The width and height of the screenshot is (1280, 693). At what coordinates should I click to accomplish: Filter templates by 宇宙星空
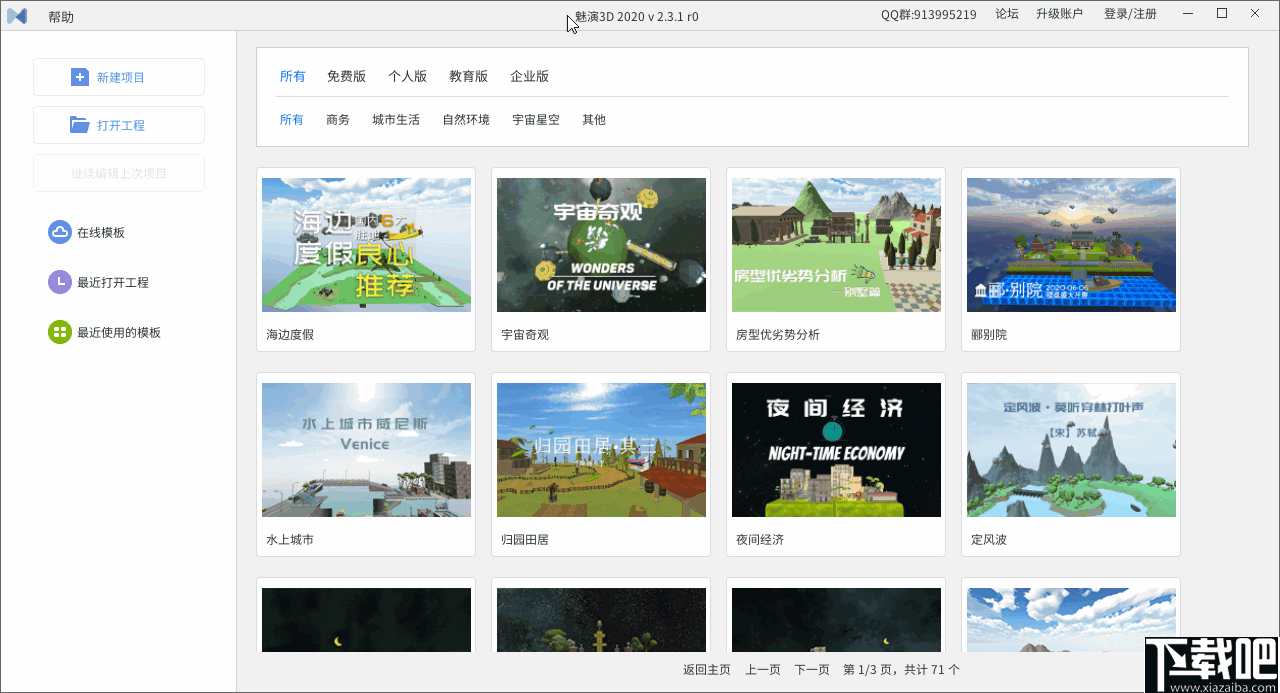(x=536, y=120)
